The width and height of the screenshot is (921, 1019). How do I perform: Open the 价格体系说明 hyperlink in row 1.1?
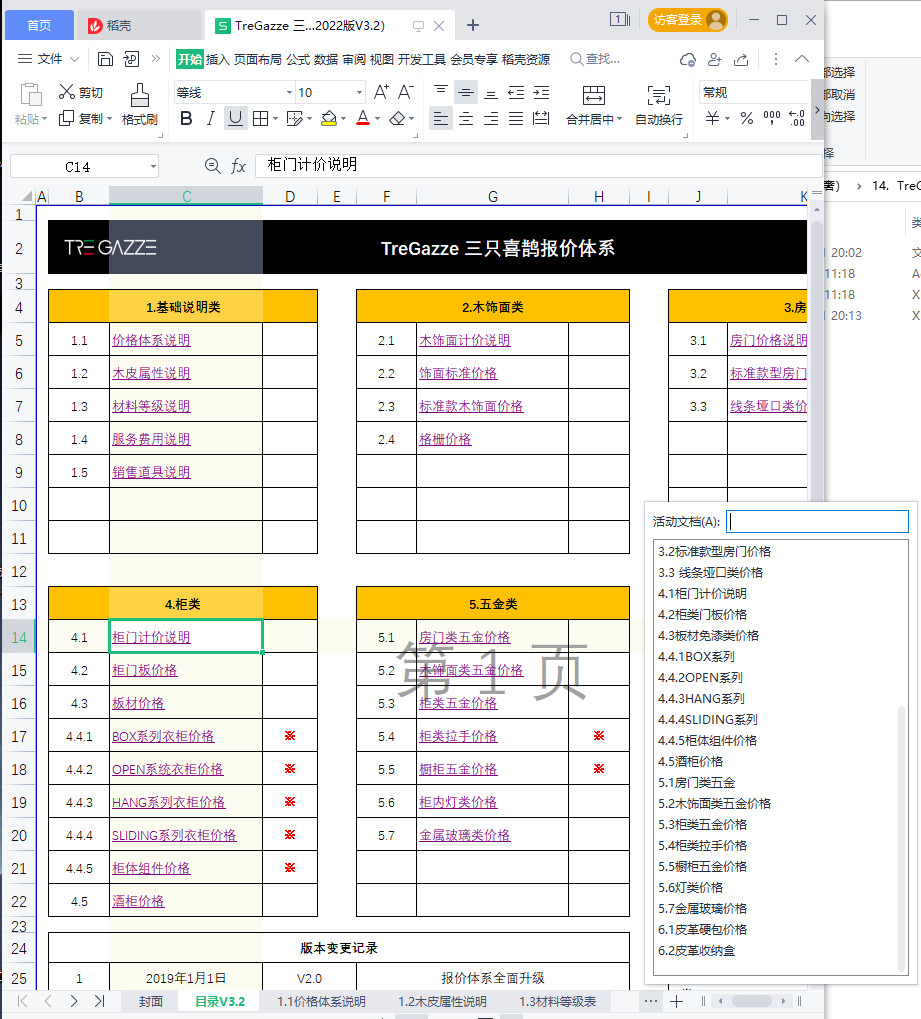(151, 340)
